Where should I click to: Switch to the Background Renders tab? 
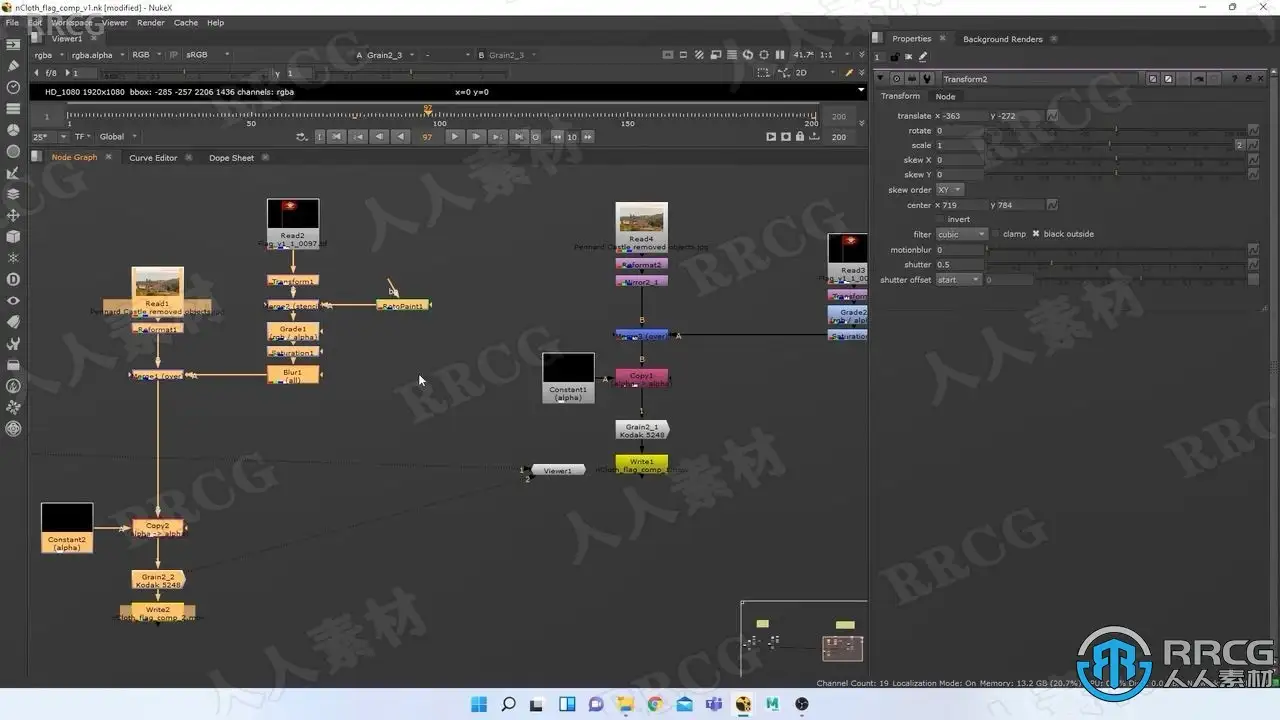click(1002, 39)
